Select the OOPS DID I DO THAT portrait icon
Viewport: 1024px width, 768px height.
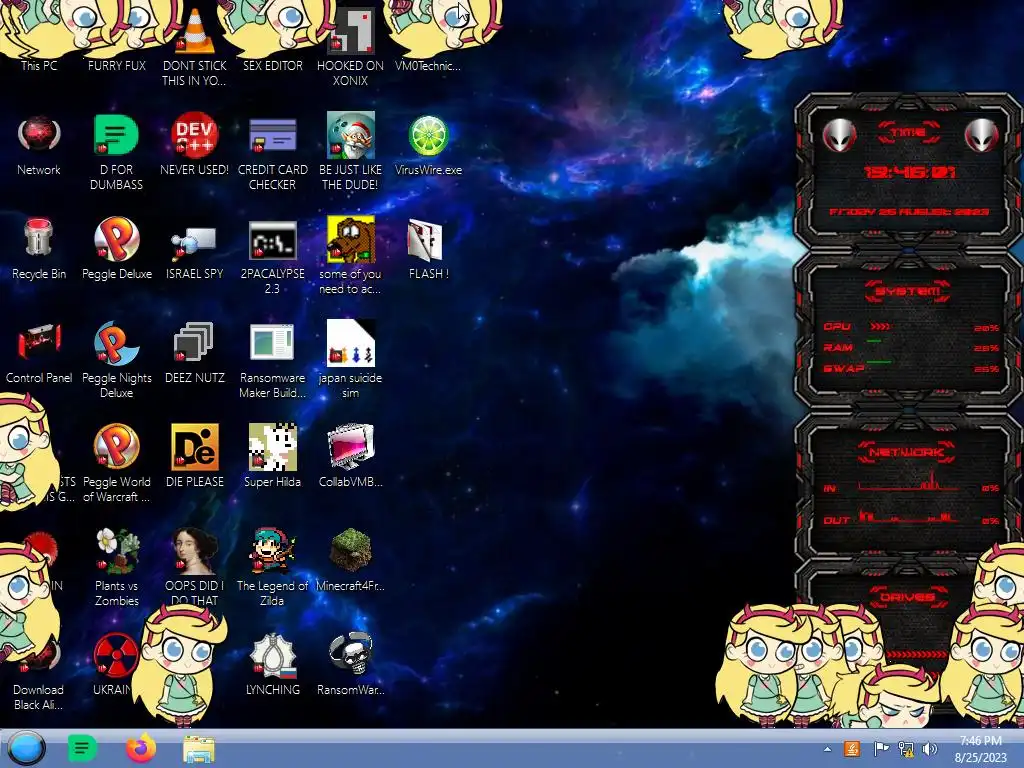coord(194,551)
